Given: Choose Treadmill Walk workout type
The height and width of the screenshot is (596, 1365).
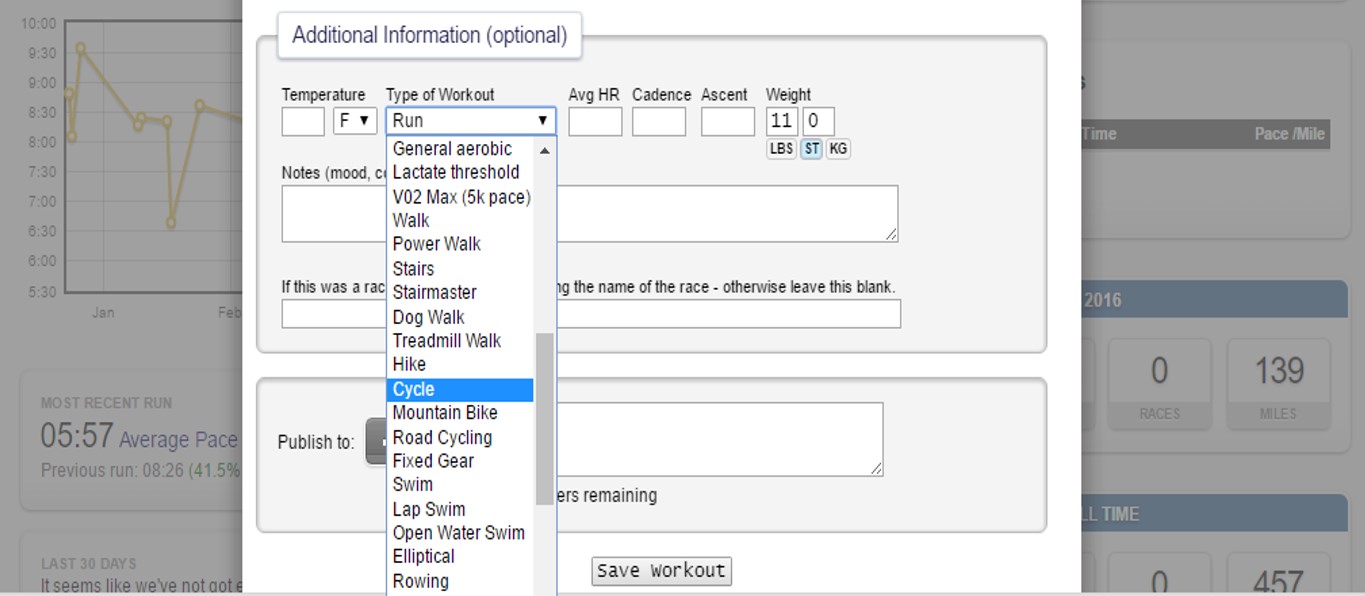Looking at the screenshot, I should tap(460, 341).
